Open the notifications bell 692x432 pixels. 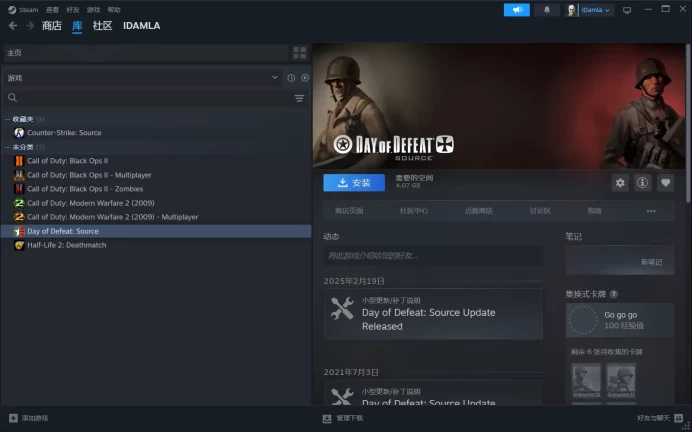coord(547,10)
